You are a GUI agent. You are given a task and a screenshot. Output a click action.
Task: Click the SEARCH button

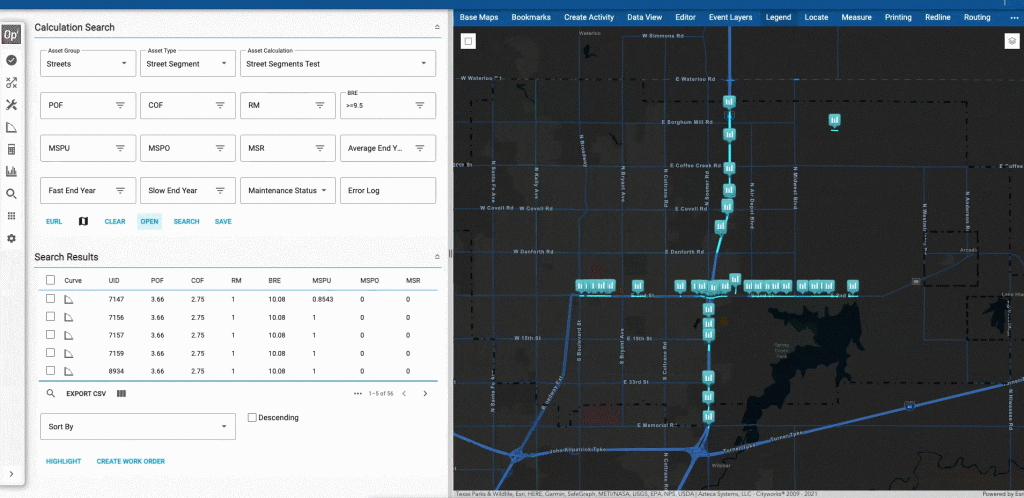(x=186, y=221)
